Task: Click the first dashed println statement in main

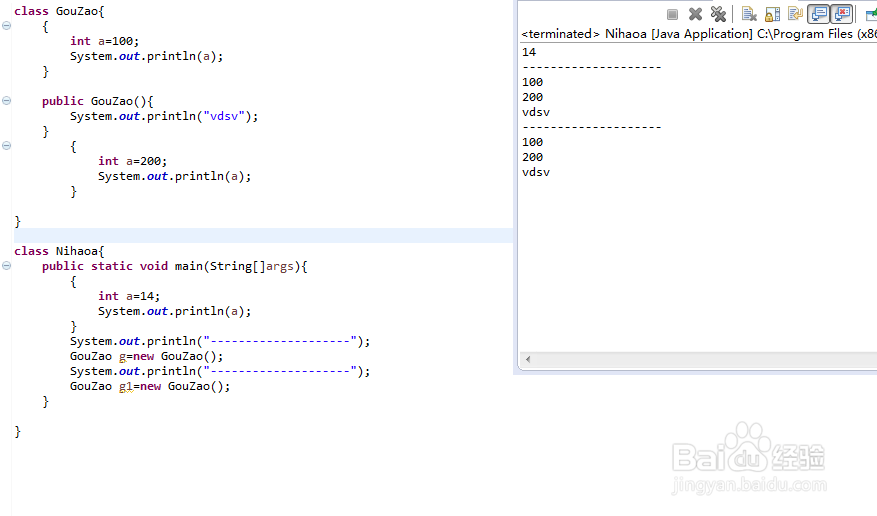Action: 220,342
